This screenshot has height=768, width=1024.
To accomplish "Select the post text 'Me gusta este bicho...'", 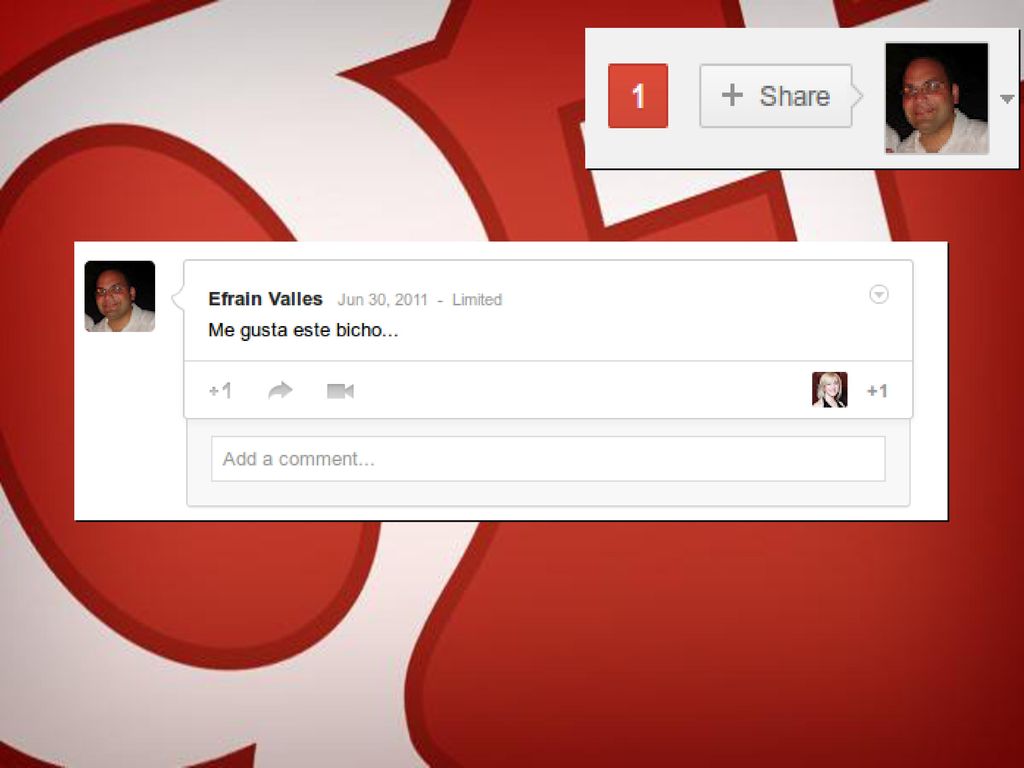I will point(303,330).
